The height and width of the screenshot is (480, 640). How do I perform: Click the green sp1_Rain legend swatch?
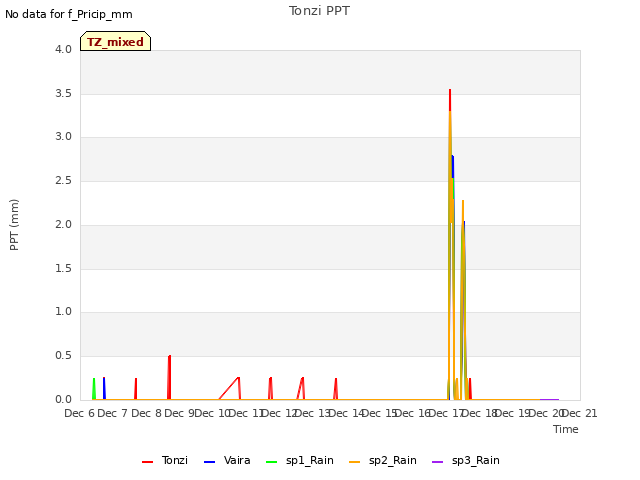click(271, 462)
